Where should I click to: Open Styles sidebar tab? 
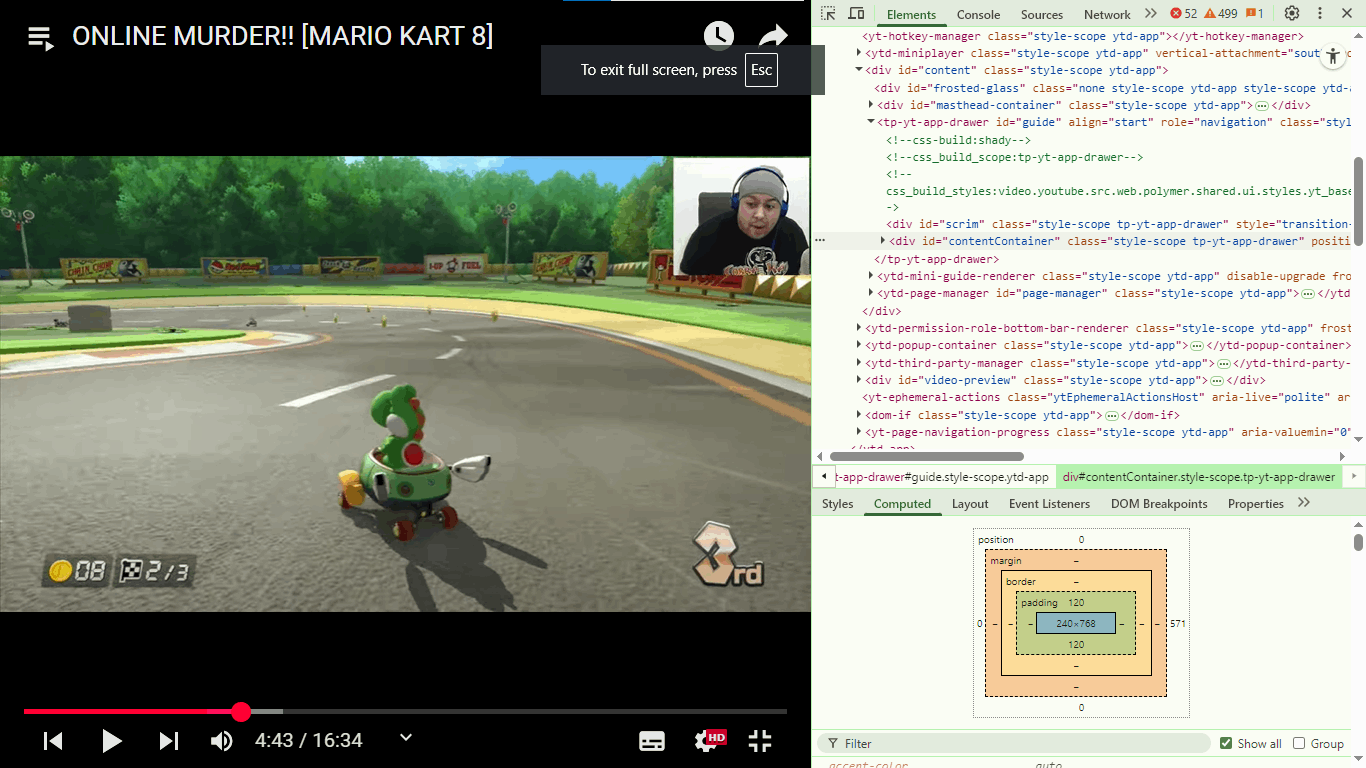tap(838, 504)
